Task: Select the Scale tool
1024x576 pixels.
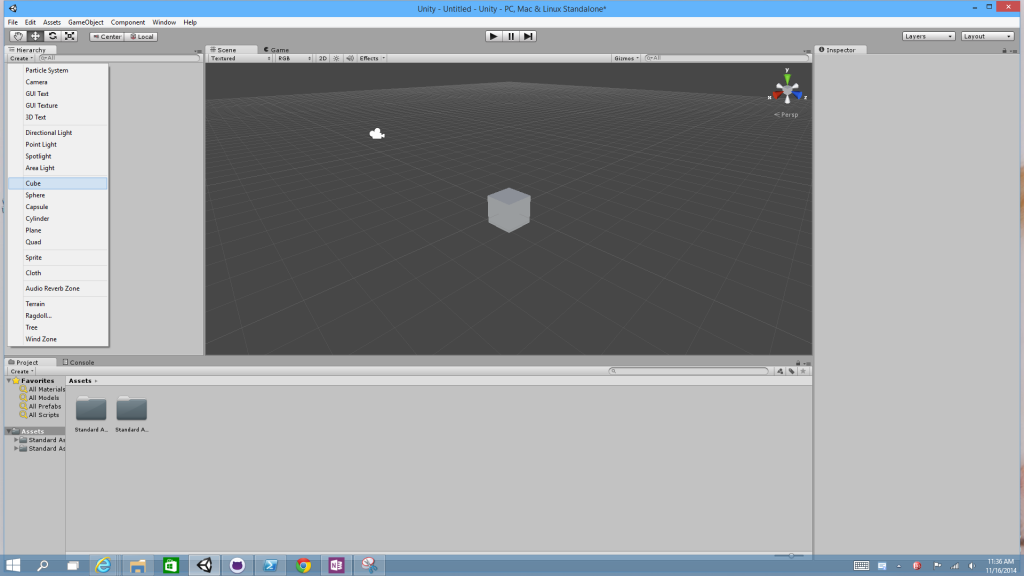Action: 69,37
